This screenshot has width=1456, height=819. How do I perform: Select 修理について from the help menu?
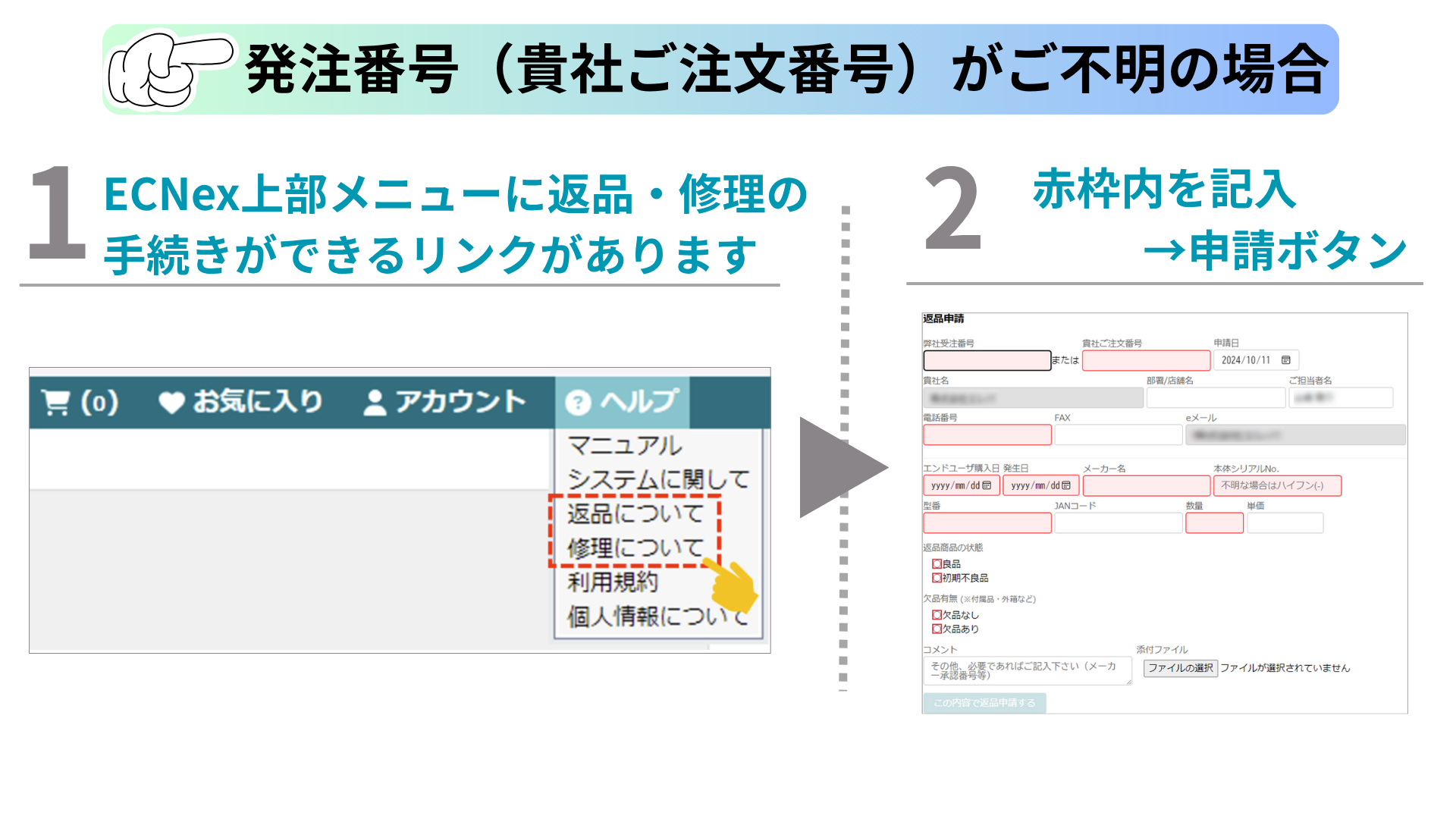634,545
